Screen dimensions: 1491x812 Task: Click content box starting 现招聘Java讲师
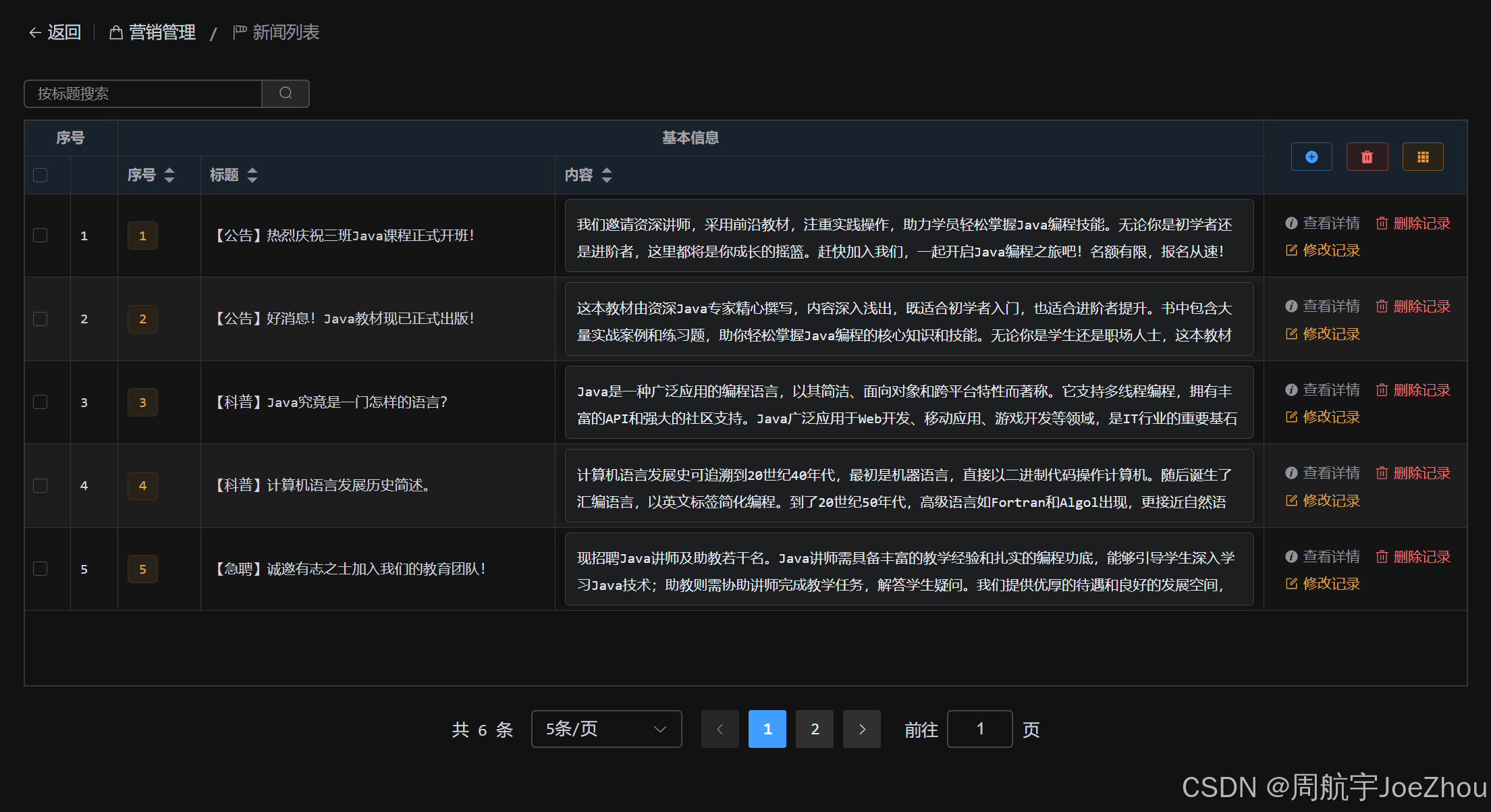(909, 569)
